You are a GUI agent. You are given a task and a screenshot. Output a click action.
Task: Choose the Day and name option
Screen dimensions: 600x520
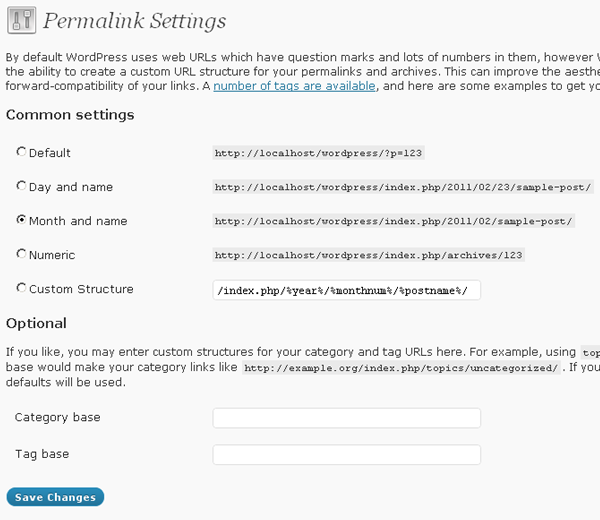[x=21, y=186]
